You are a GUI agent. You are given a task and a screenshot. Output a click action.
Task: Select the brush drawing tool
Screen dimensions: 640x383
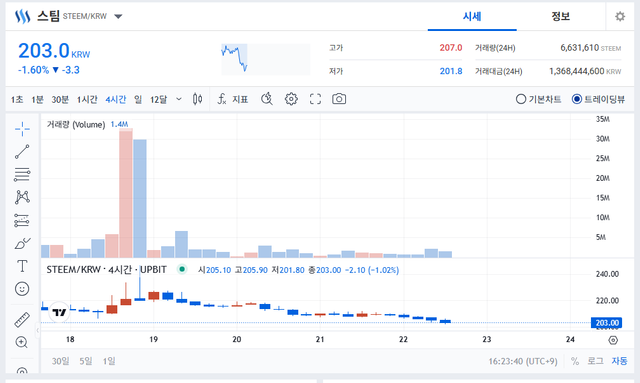[x=22, y=243]
